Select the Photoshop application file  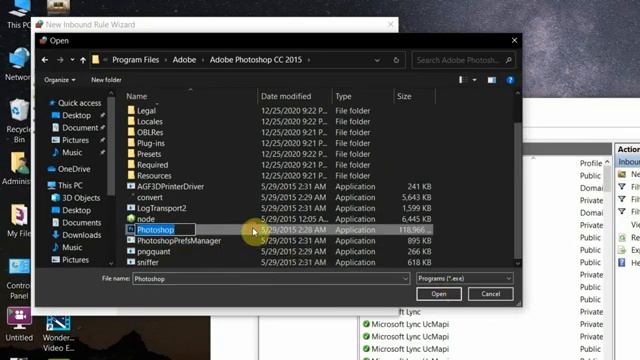click(156, 230)
